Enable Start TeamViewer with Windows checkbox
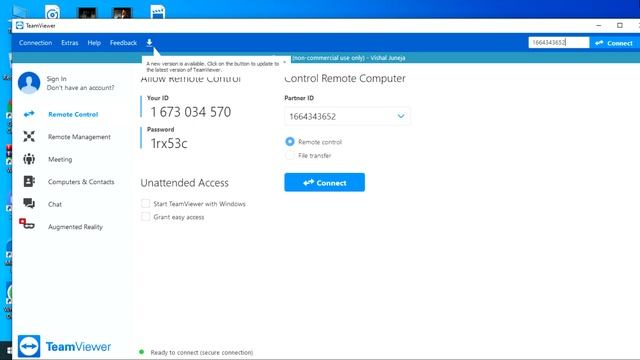The image size is (640, 360). [x=145, y=203]
